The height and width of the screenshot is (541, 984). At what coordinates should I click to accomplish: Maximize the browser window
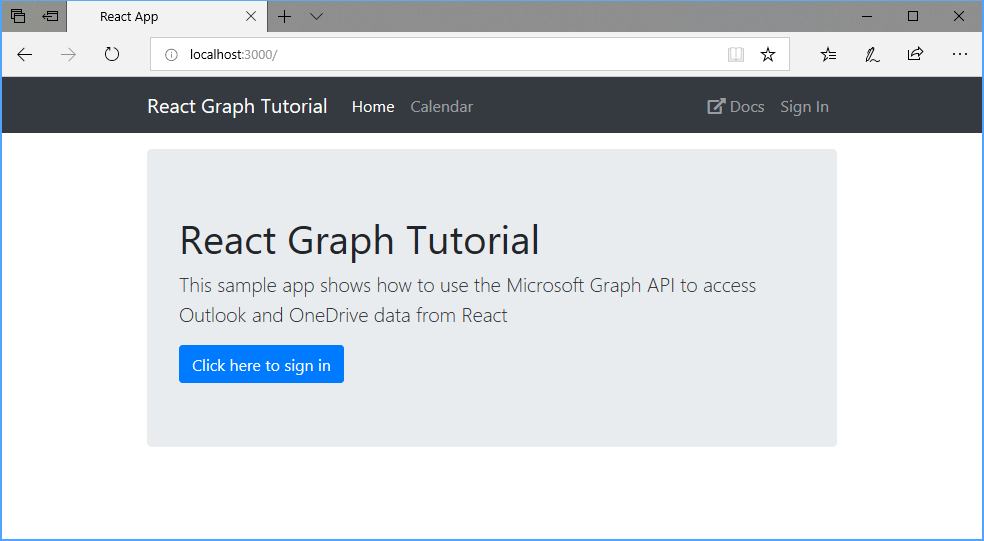tap(913, 16)
